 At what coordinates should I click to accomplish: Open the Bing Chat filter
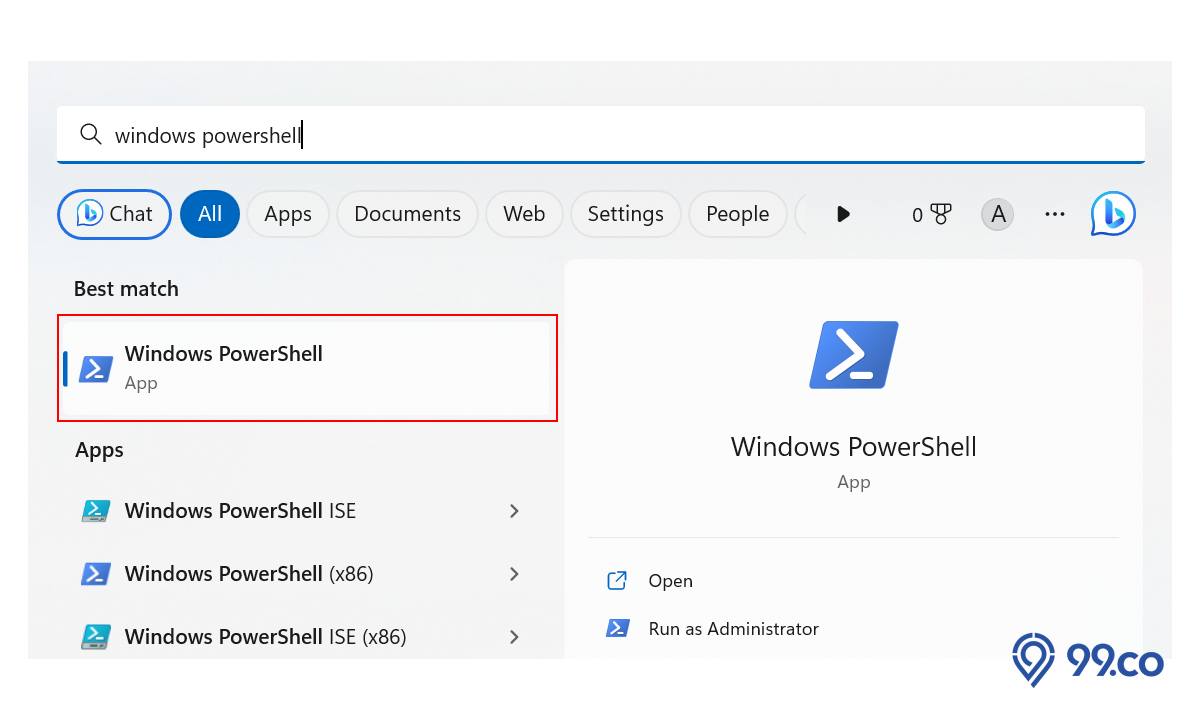click(115, 214)
